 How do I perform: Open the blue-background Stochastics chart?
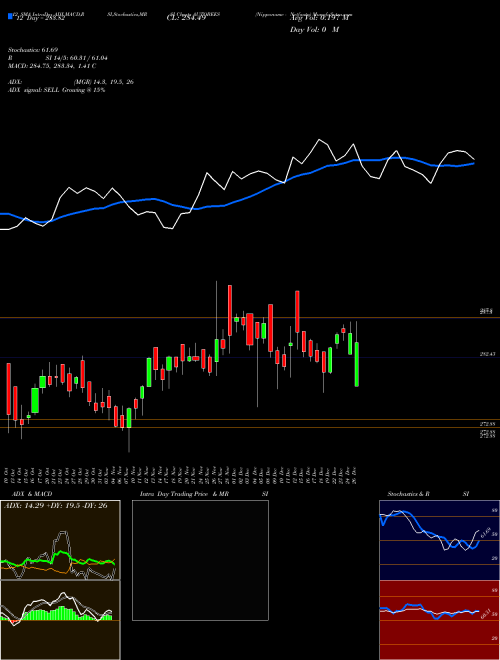pos(439,540)
